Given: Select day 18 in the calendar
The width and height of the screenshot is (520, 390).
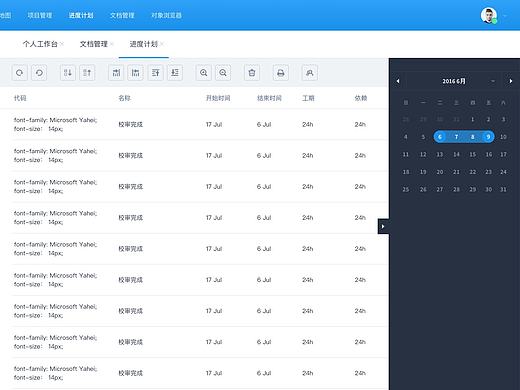Looking at the screenshot, I should [406, 172].
